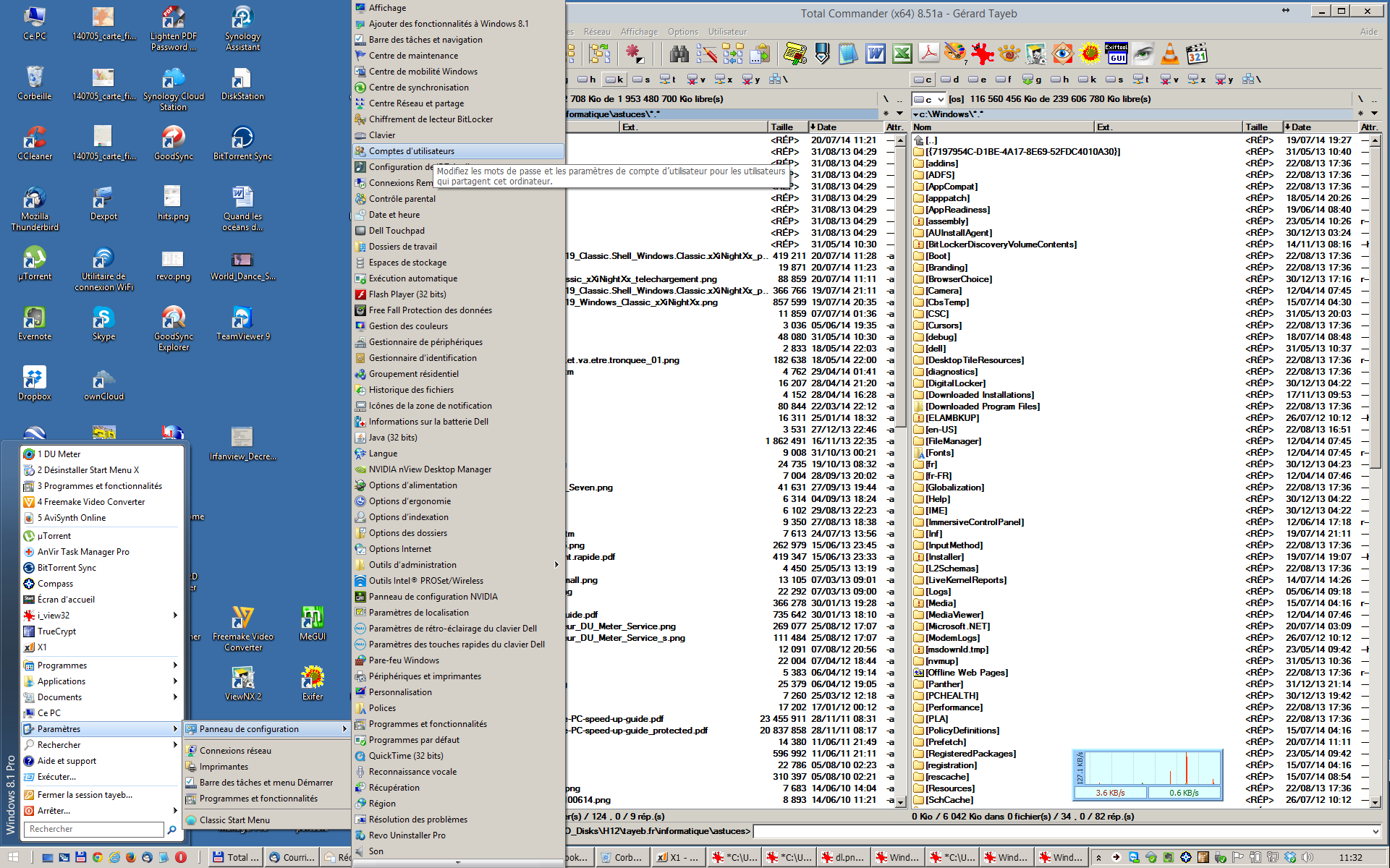Launch Excel from the Total Commander toolbar
1390x868 pixels.
point(902,54)
